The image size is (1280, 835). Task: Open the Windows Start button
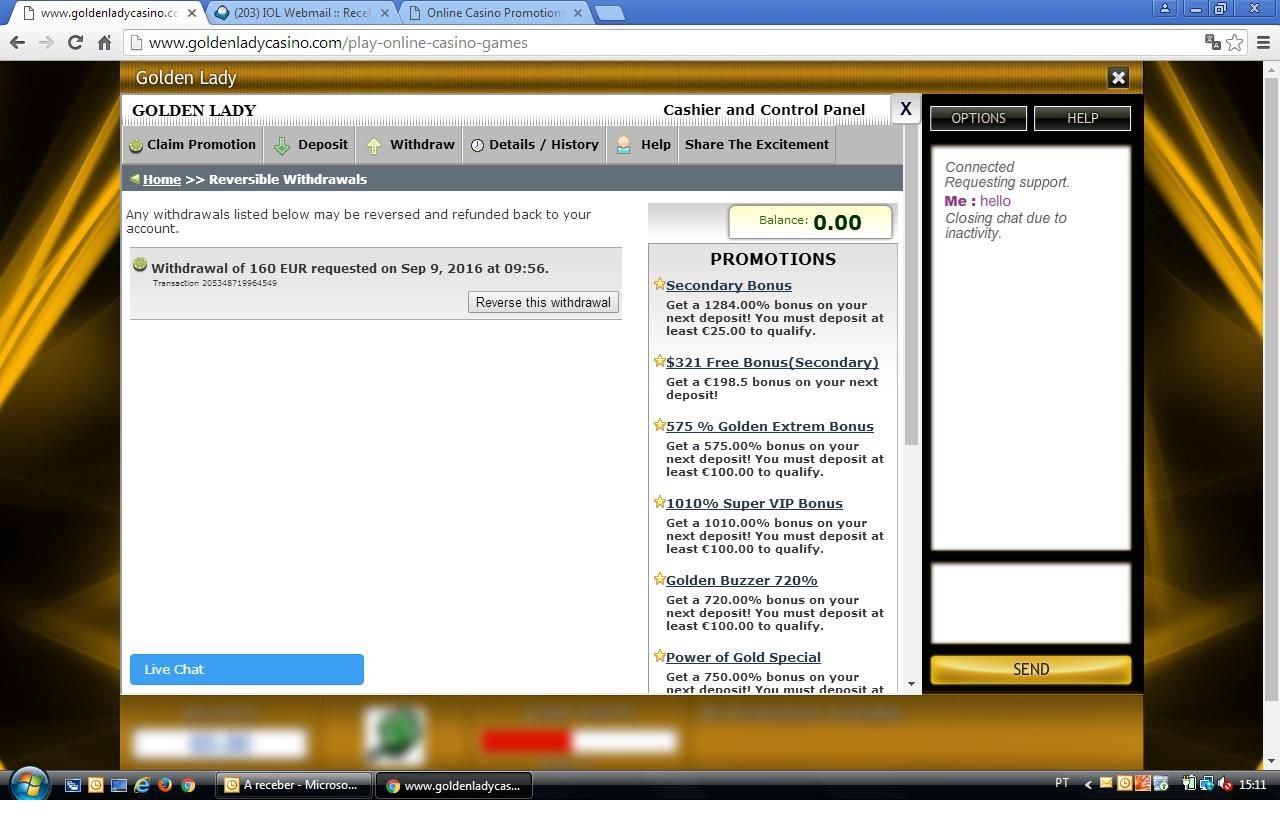[28, 784]
